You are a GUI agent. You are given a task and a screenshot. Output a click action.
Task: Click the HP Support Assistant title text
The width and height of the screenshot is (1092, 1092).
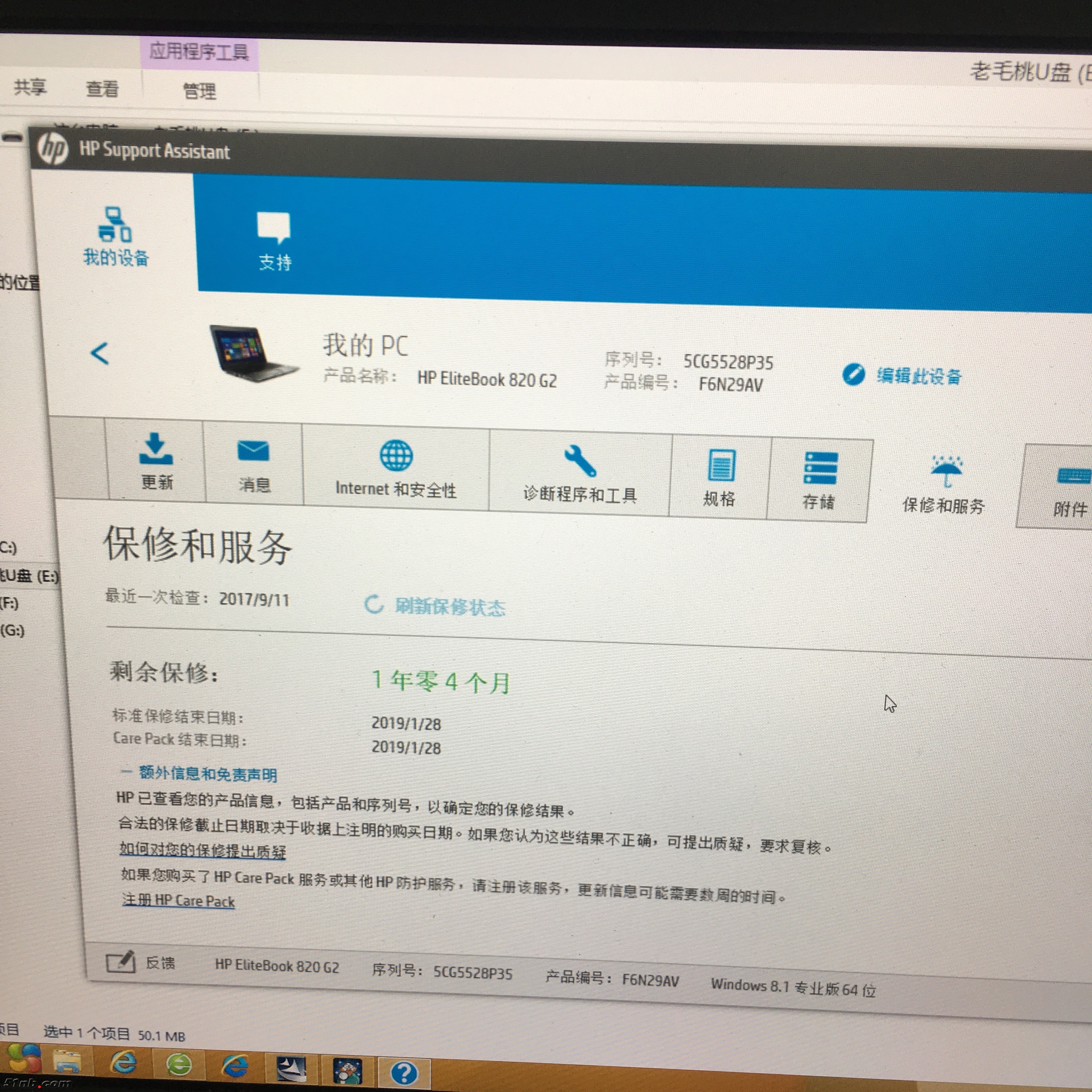coord(154,150)
